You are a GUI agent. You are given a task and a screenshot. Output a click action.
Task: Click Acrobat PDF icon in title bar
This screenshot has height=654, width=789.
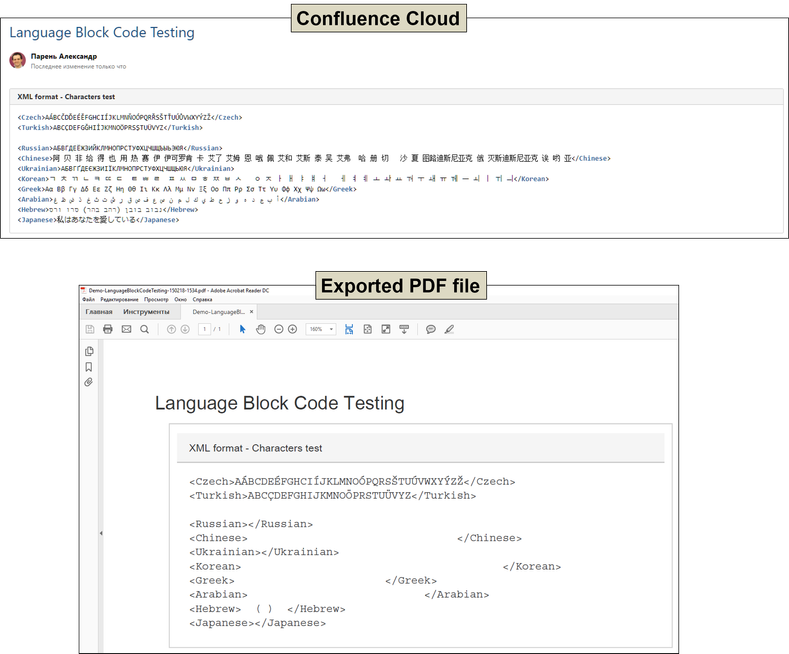click(x=84, y=290)
